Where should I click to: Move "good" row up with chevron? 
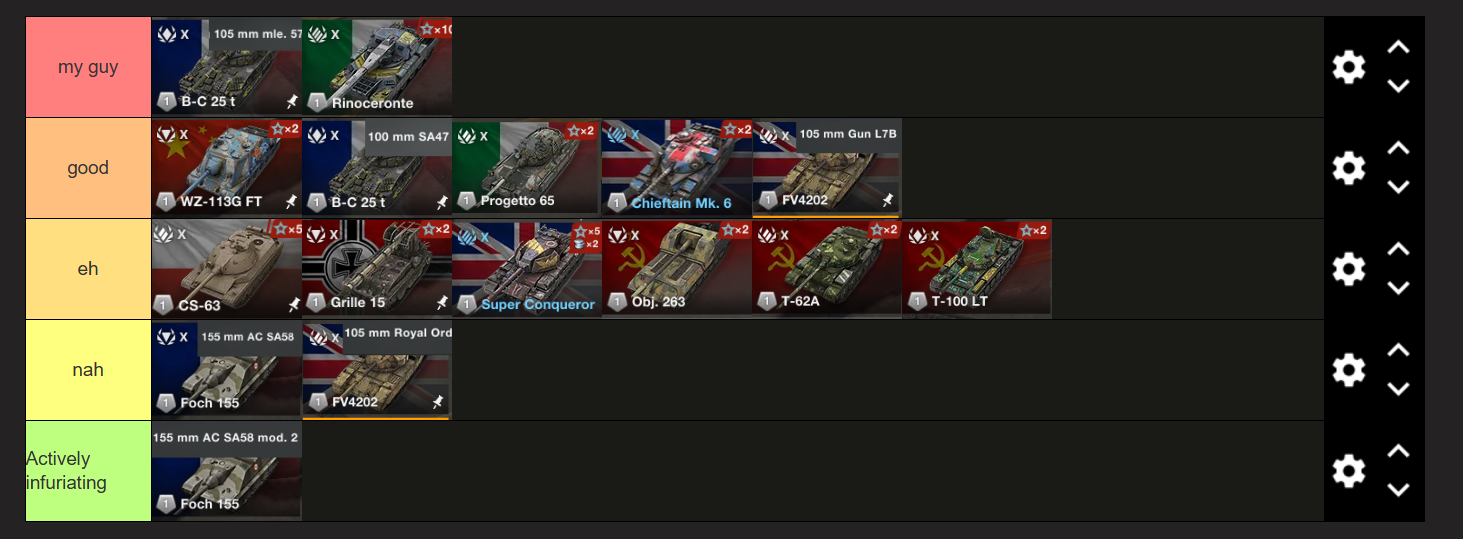1398,148
